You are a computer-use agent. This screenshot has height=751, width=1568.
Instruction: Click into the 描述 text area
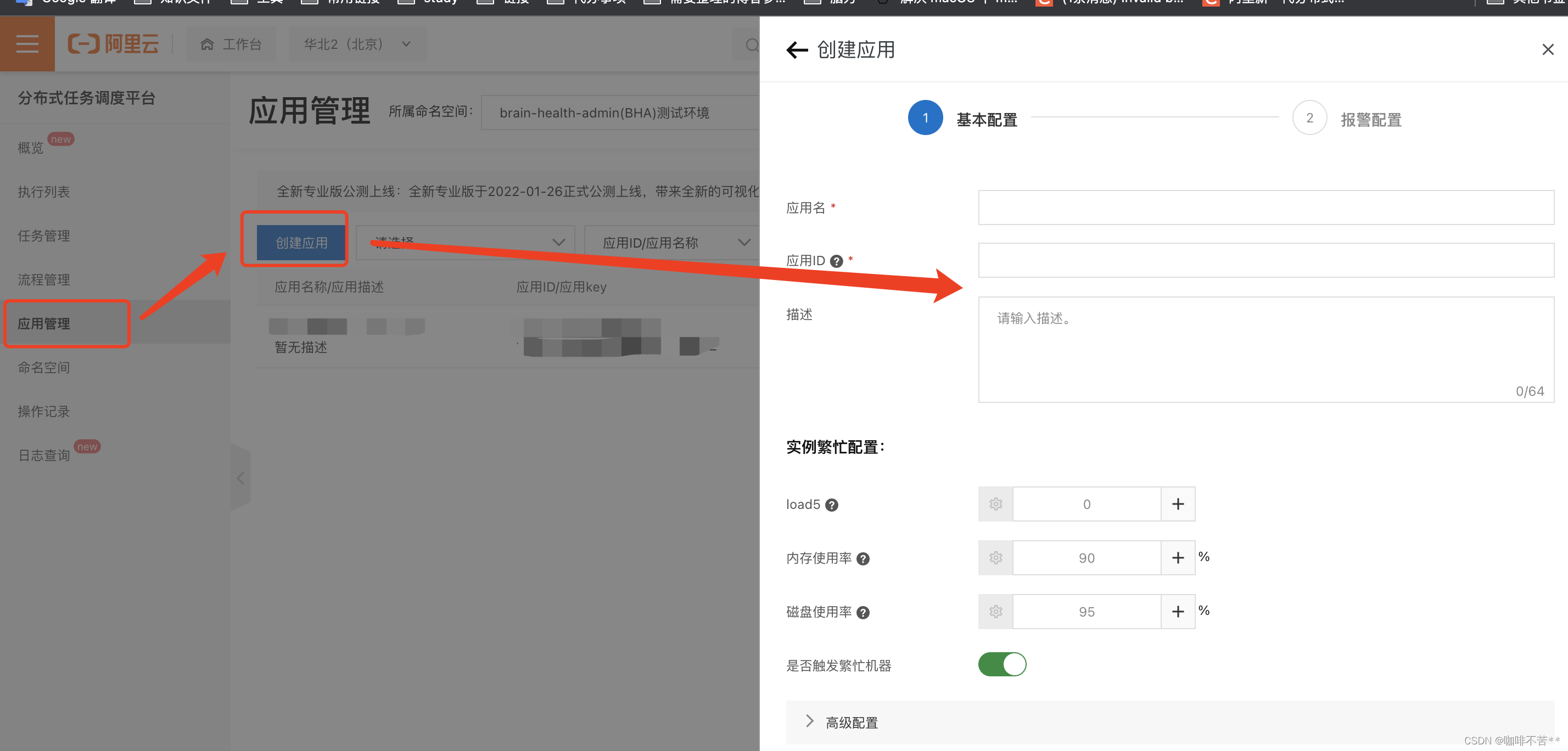[x=1265, y=349]
